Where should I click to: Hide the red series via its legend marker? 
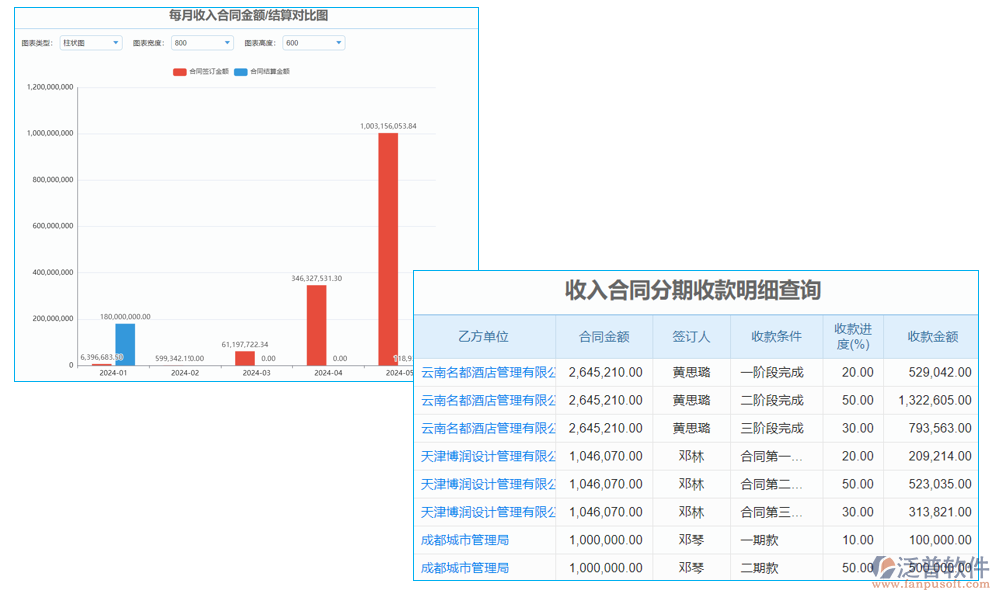tap(178, 71)
